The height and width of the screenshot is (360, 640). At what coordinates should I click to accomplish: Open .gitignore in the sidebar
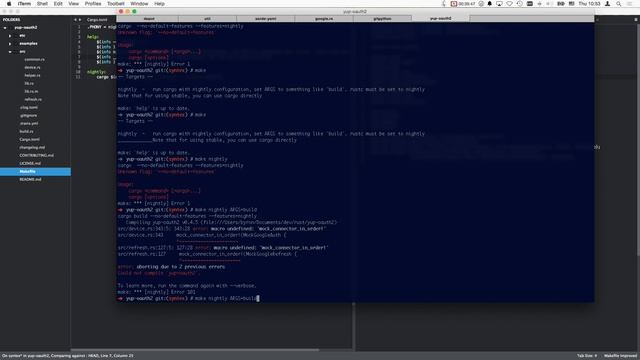(29, 116)
